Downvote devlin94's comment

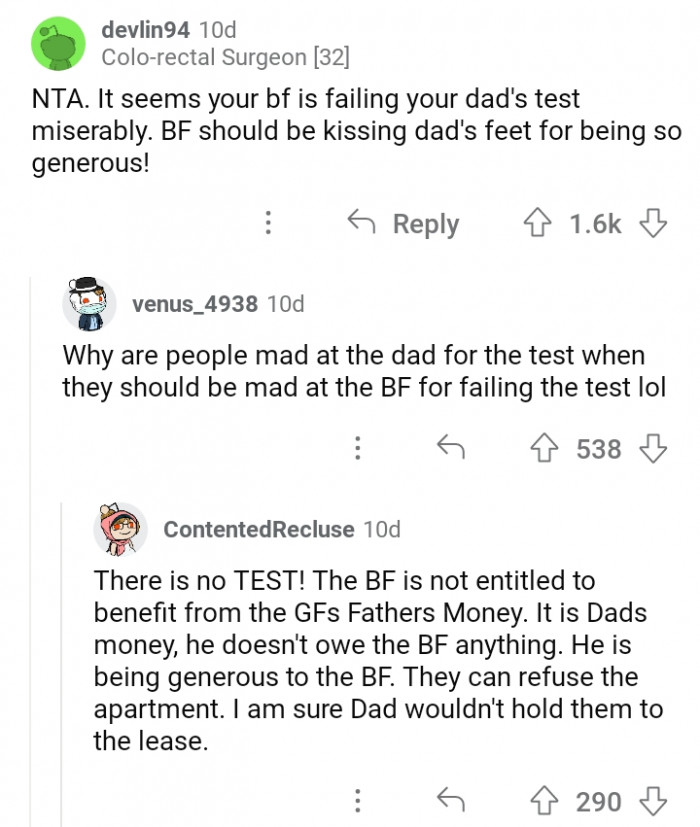pyautogui.click(x=655, y=224)
